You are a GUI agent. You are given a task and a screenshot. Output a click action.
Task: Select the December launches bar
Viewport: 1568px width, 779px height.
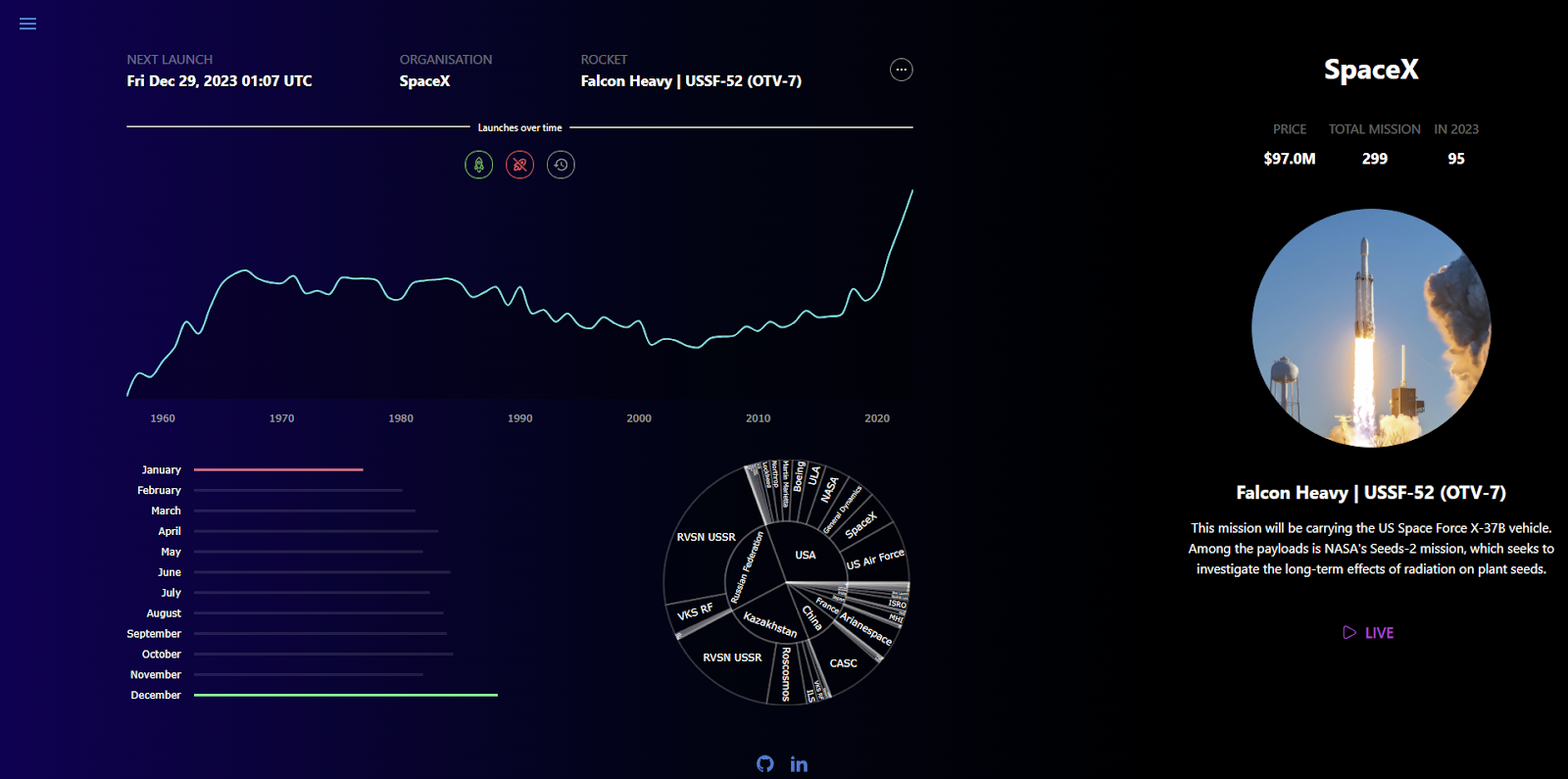(x=346, y=695)
